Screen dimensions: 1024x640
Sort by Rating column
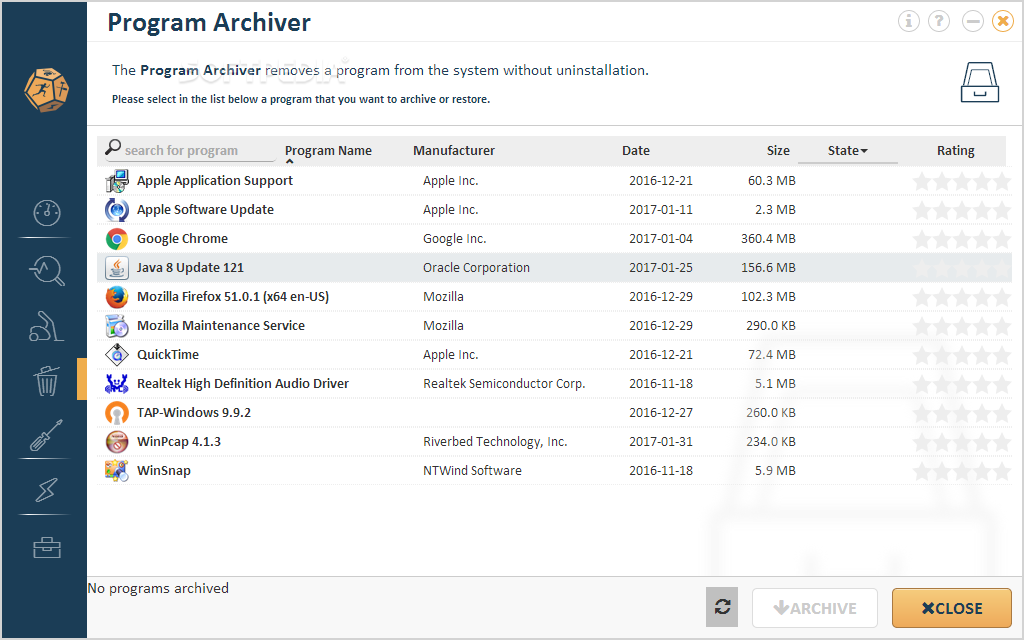pyautogui.click(x=955, y=150)
